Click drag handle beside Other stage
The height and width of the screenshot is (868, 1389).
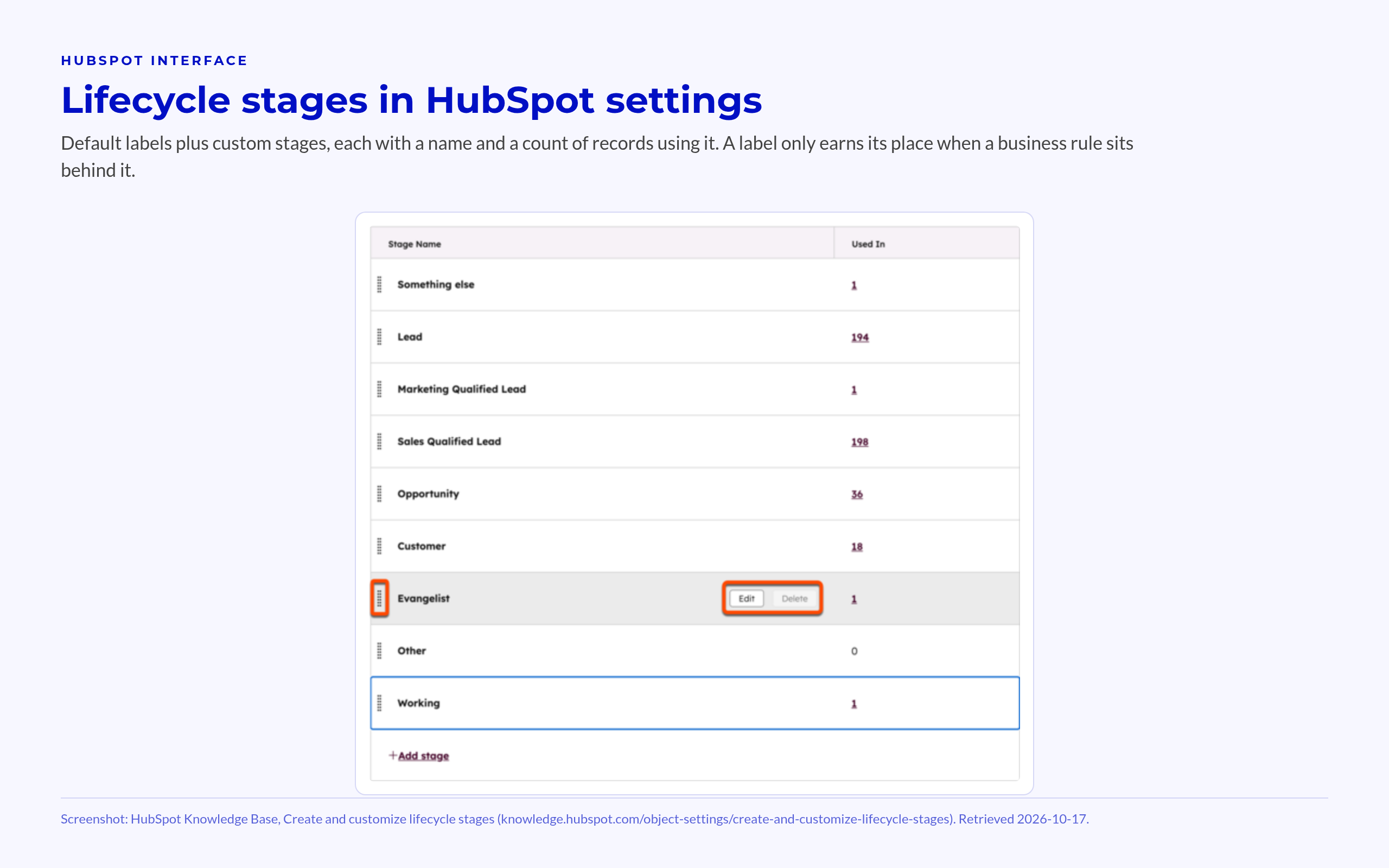click(379, 650)
